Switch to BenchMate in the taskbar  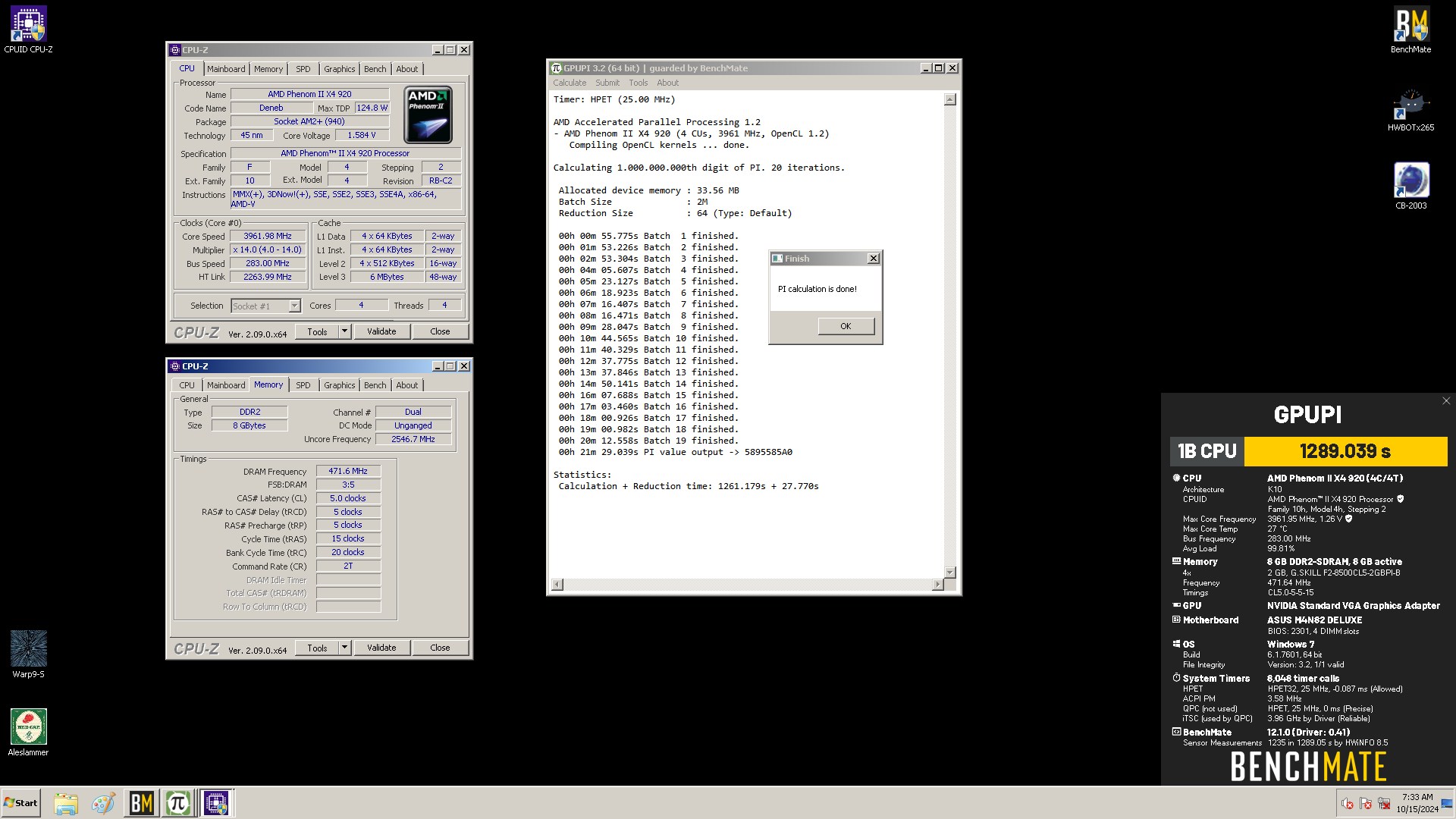click(141, 803)
